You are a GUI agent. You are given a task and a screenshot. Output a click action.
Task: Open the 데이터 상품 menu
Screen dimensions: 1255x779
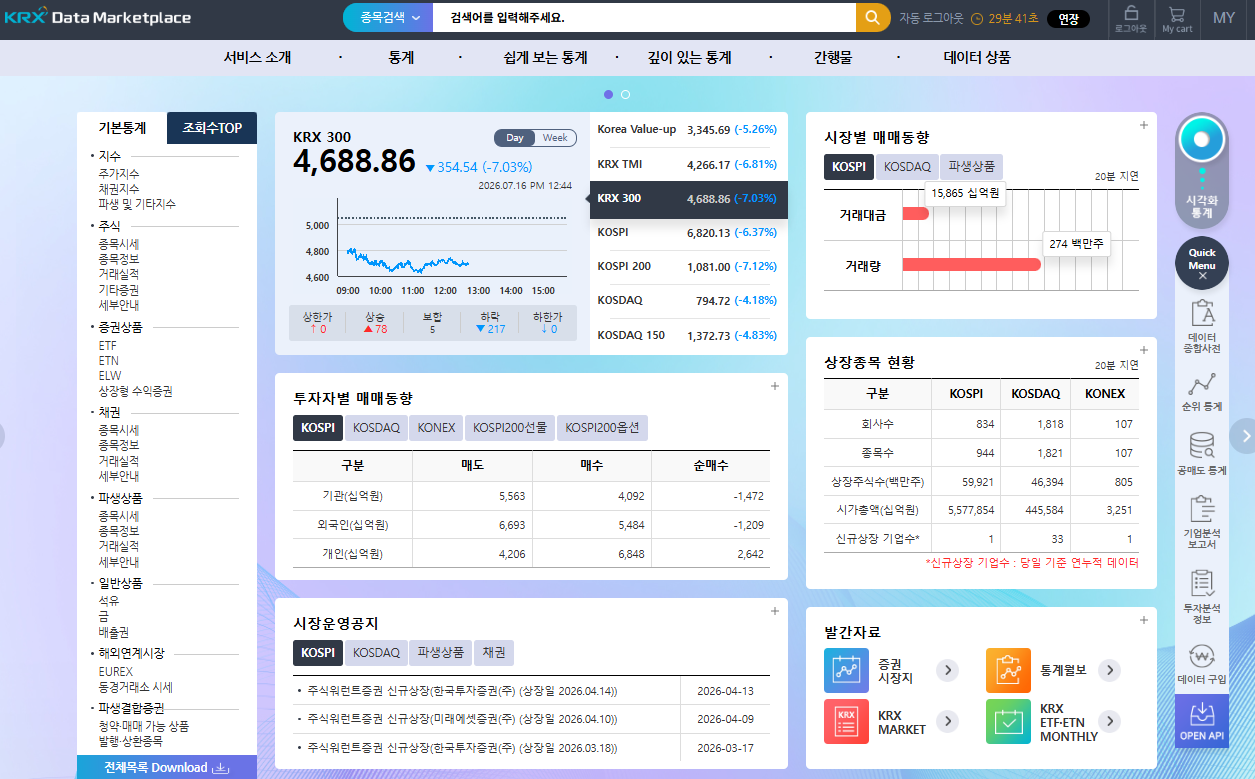[977, 57]
